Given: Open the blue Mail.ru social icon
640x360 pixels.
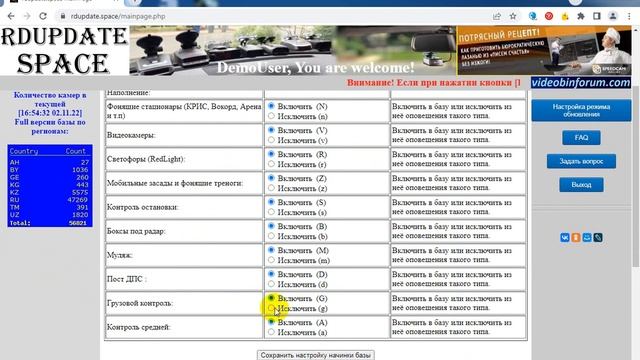Looking at the screenshot, I should (x=587, y=238).
